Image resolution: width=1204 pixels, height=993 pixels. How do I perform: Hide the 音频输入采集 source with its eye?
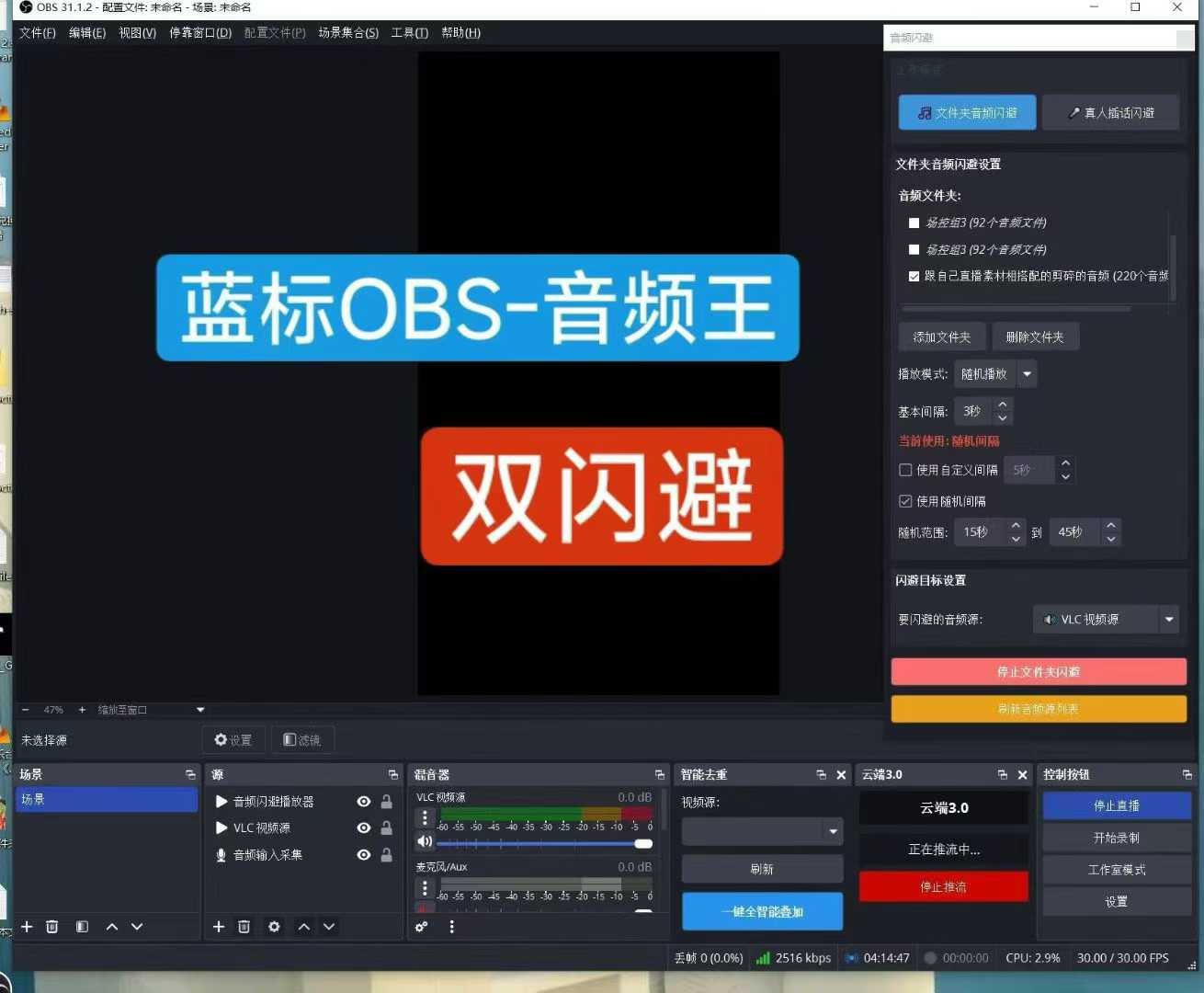[x=364, y=855]
